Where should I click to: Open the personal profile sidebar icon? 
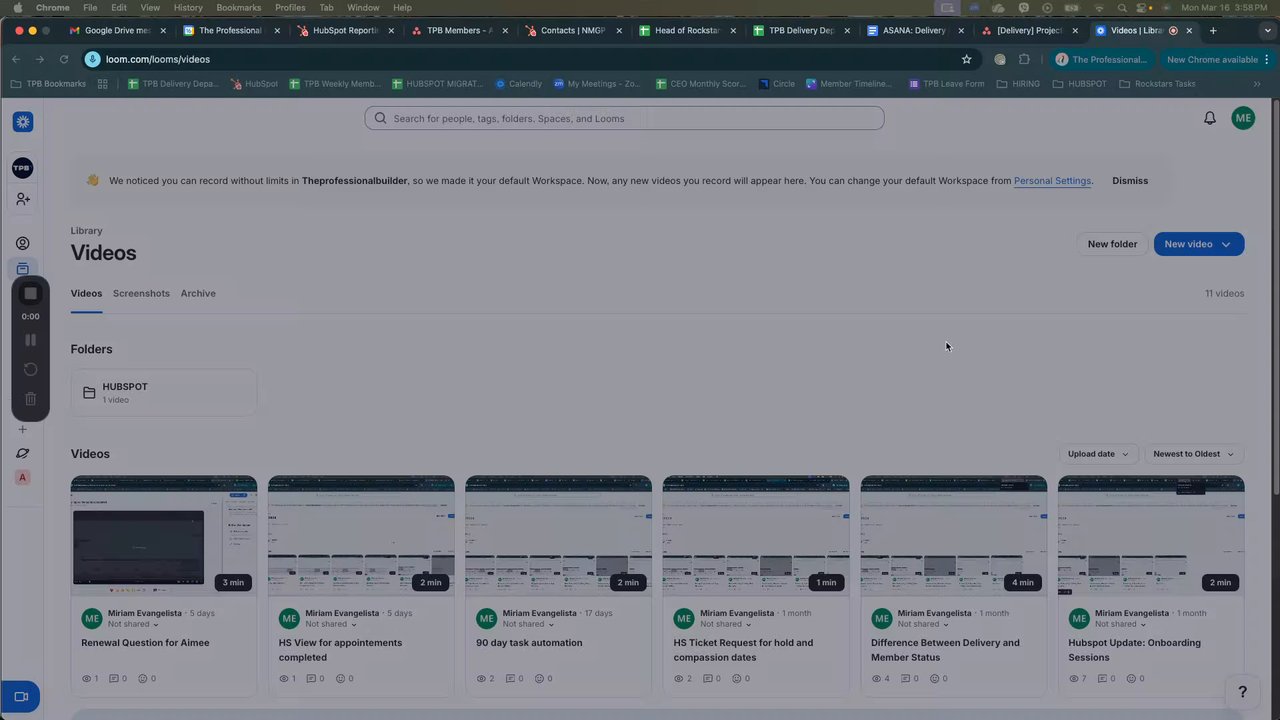tap(22, 243)
